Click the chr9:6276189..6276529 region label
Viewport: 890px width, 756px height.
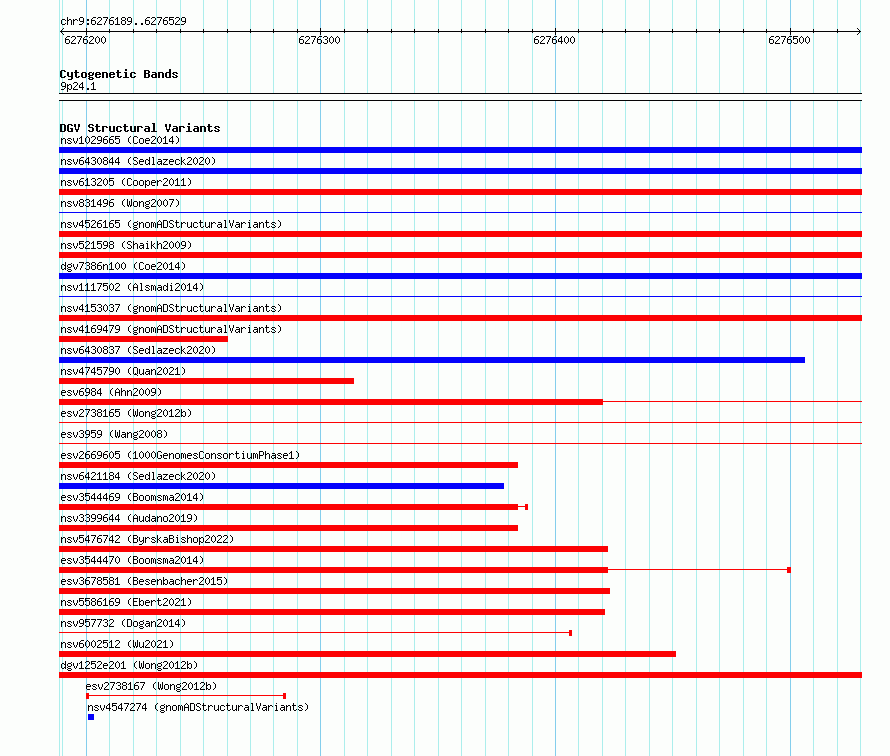point(123,21)
